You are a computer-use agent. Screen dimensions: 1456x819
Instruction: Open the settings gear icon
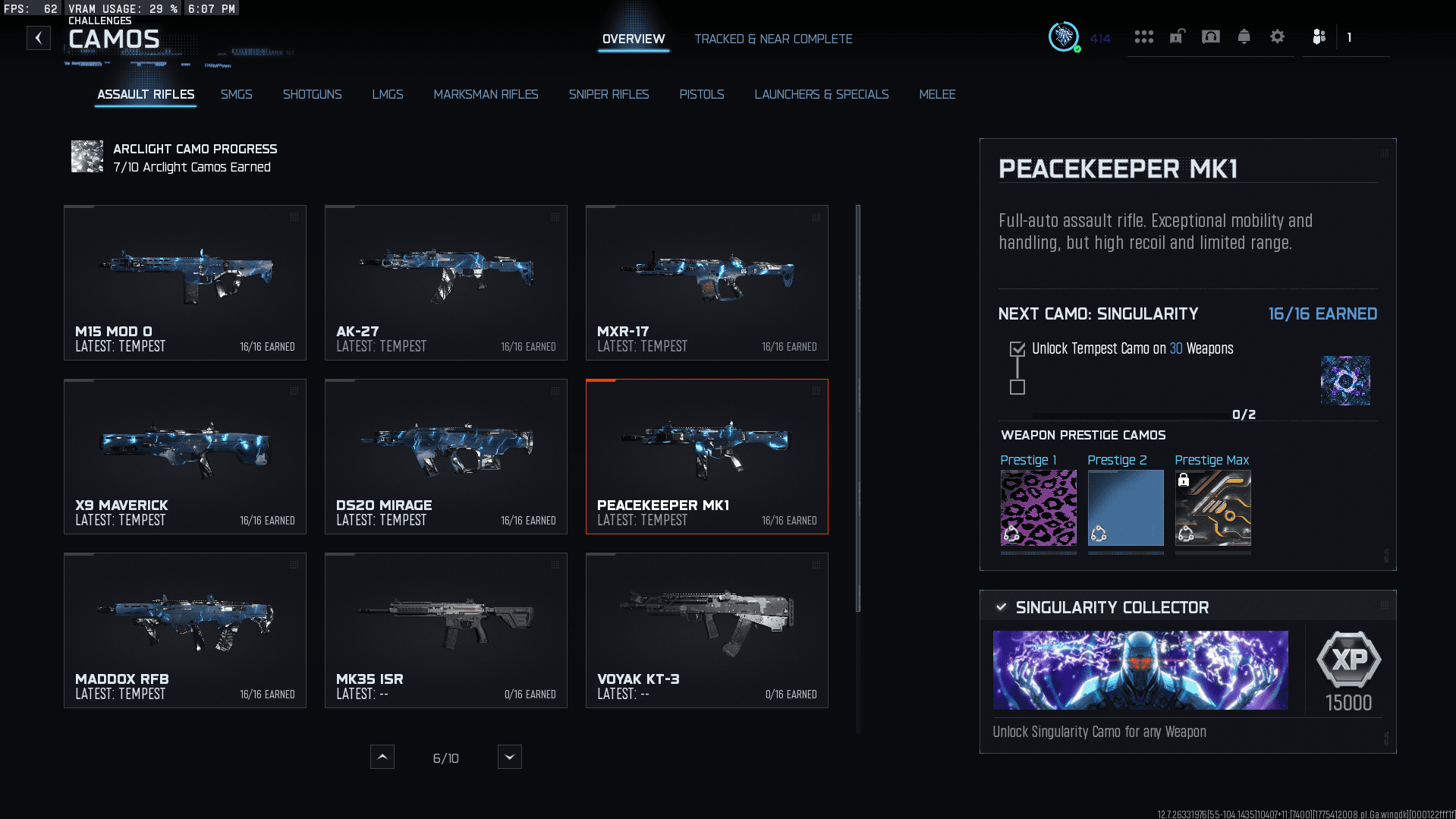pos(1277,36)
